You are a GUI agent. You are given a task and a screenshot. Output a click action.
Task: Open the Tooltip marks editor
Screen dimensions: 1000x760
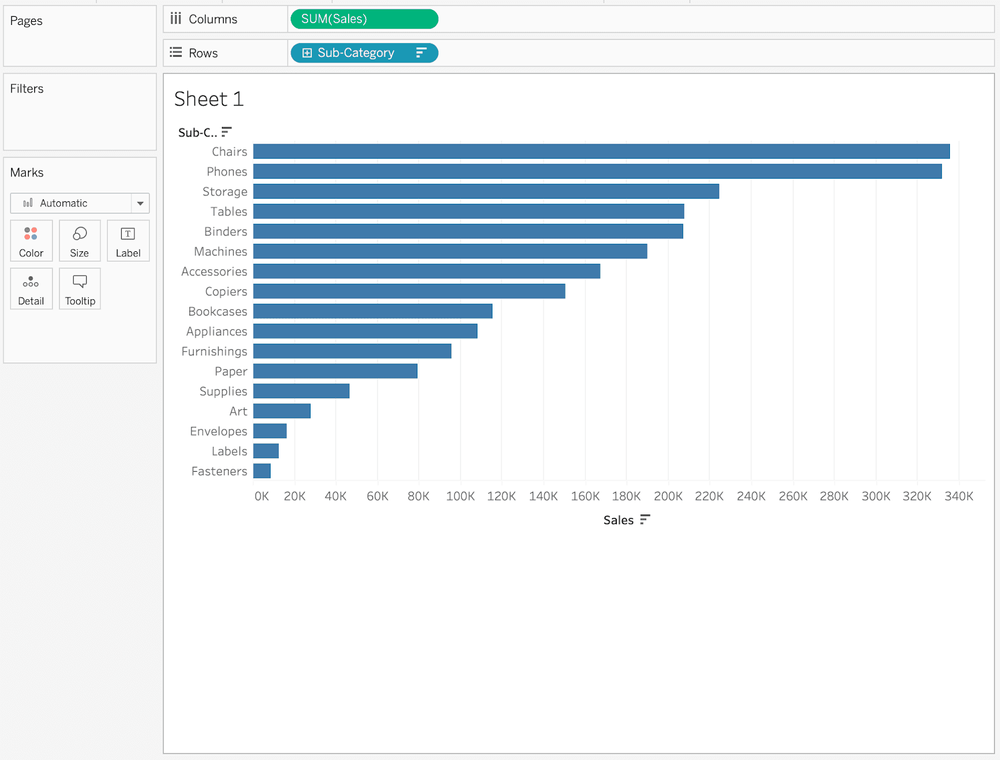[79, 289]
